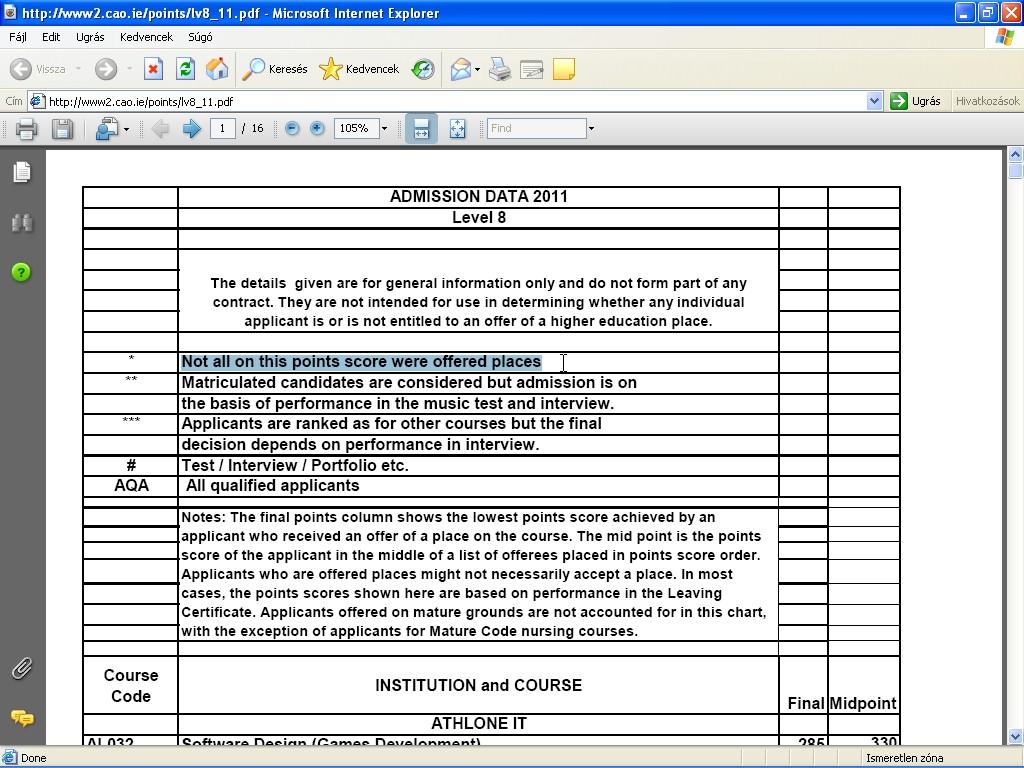The height and width of the screenshot is (768, 1024).
Task: Open the green Help question icon
Action: coord(21,272)
